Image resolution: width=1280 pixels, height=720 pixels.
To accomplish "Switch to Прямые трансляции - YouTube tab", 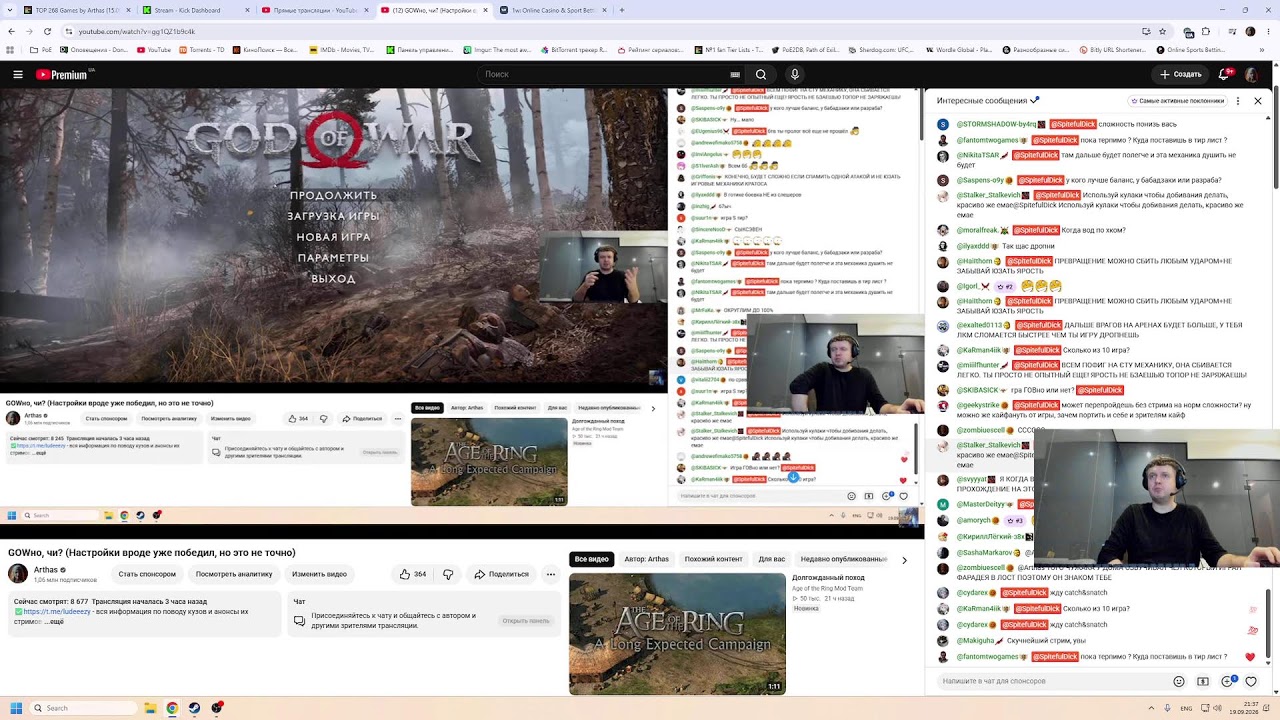I will [314, 10].
